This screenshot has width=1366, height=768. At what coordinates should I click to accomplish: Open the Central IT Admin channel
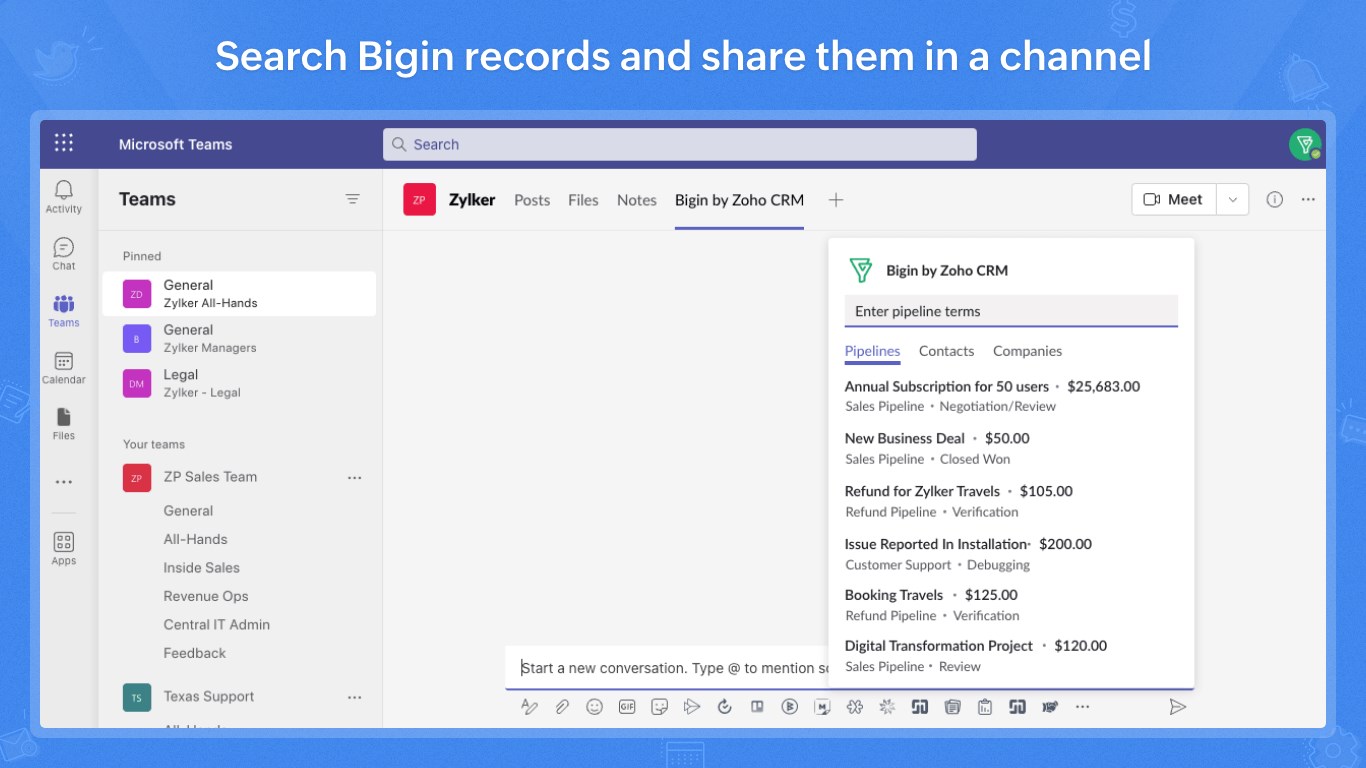217,625
